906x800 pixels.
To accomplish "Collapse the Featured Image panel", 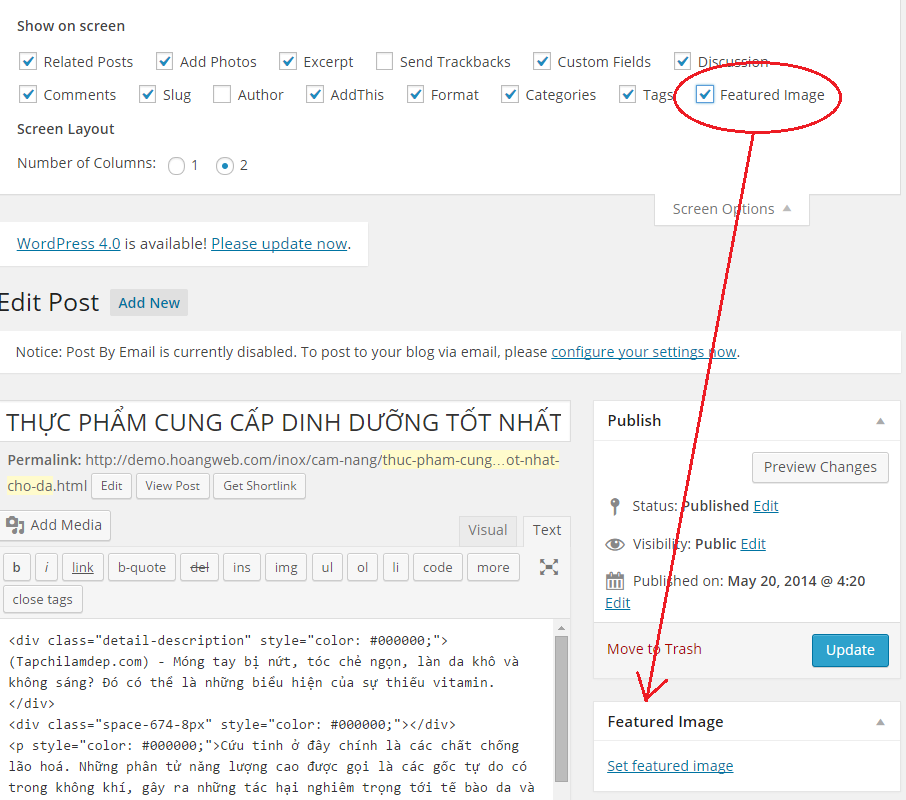I will (x=881, y=721).
